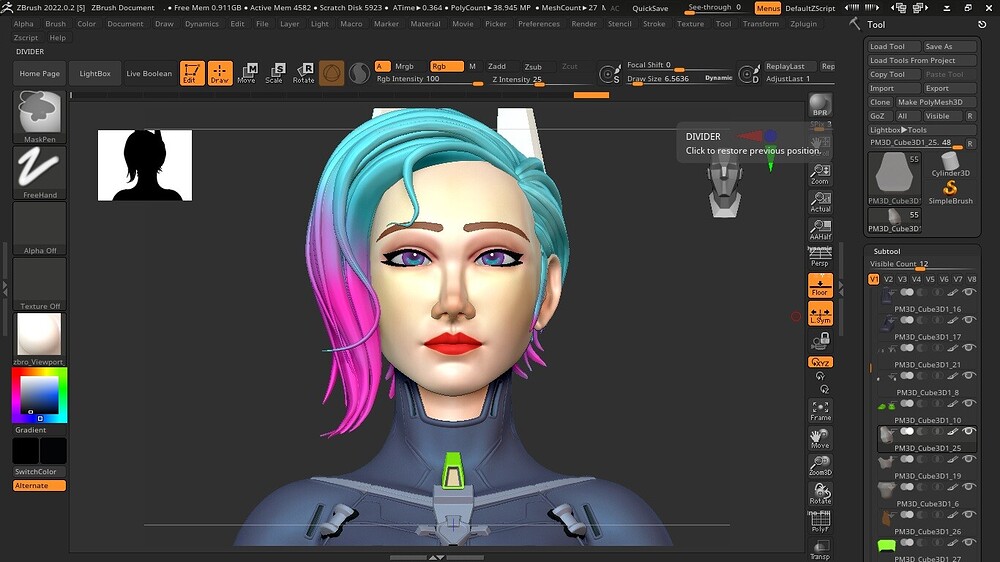Select the V2 subtool visibility set

tap(888, 279)
